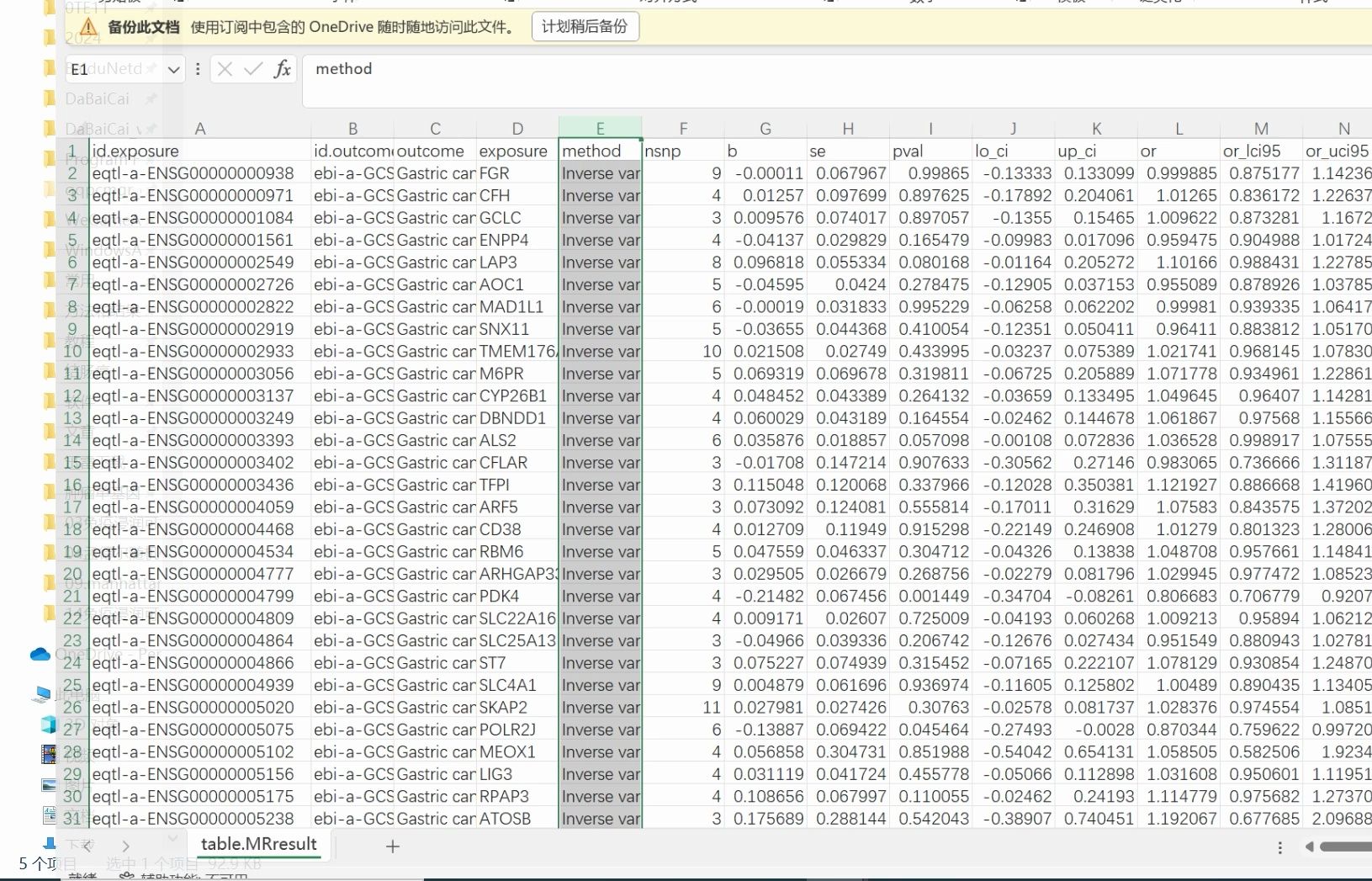Select column B header
The image size is (1372, 881).
tap(352, 129)
